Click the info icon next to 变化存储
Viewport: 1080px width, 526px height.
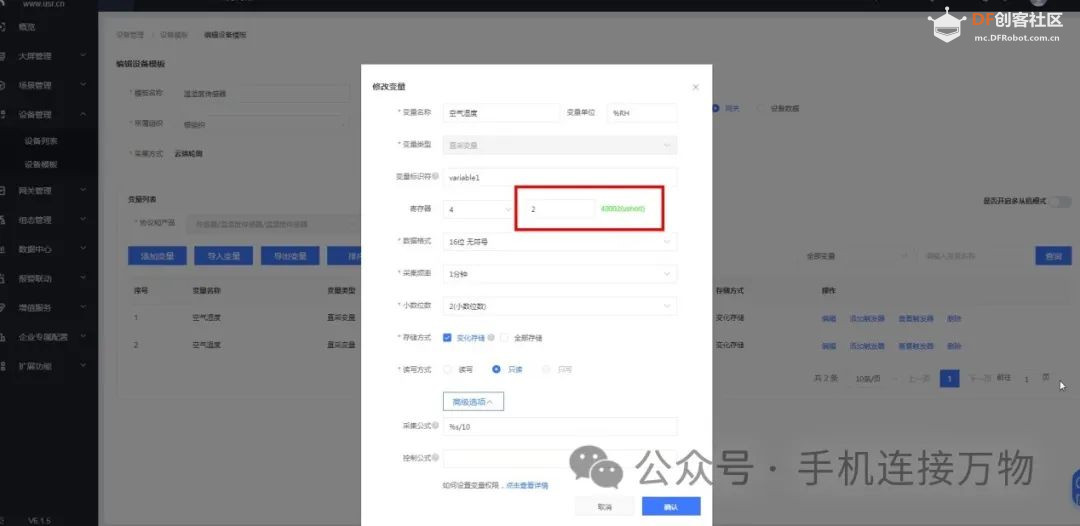pyautogui.click(x=491, y=337)
